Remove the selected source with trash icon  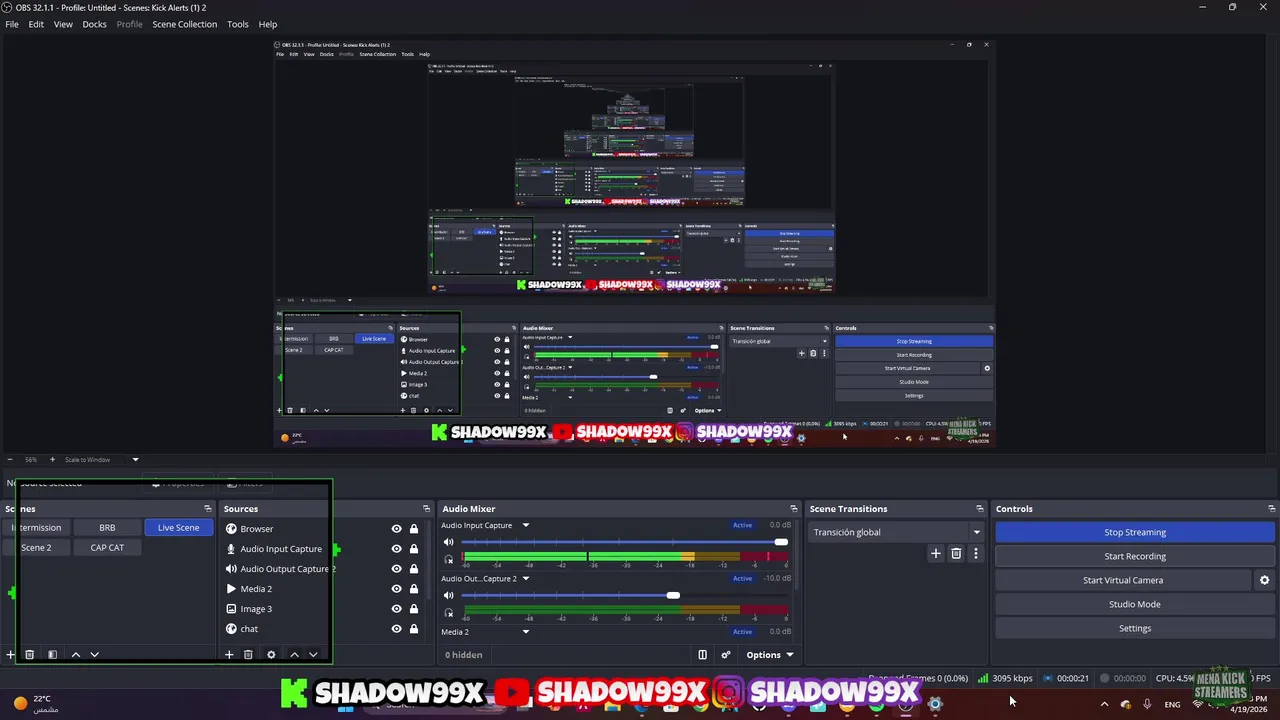pos(248,655)
